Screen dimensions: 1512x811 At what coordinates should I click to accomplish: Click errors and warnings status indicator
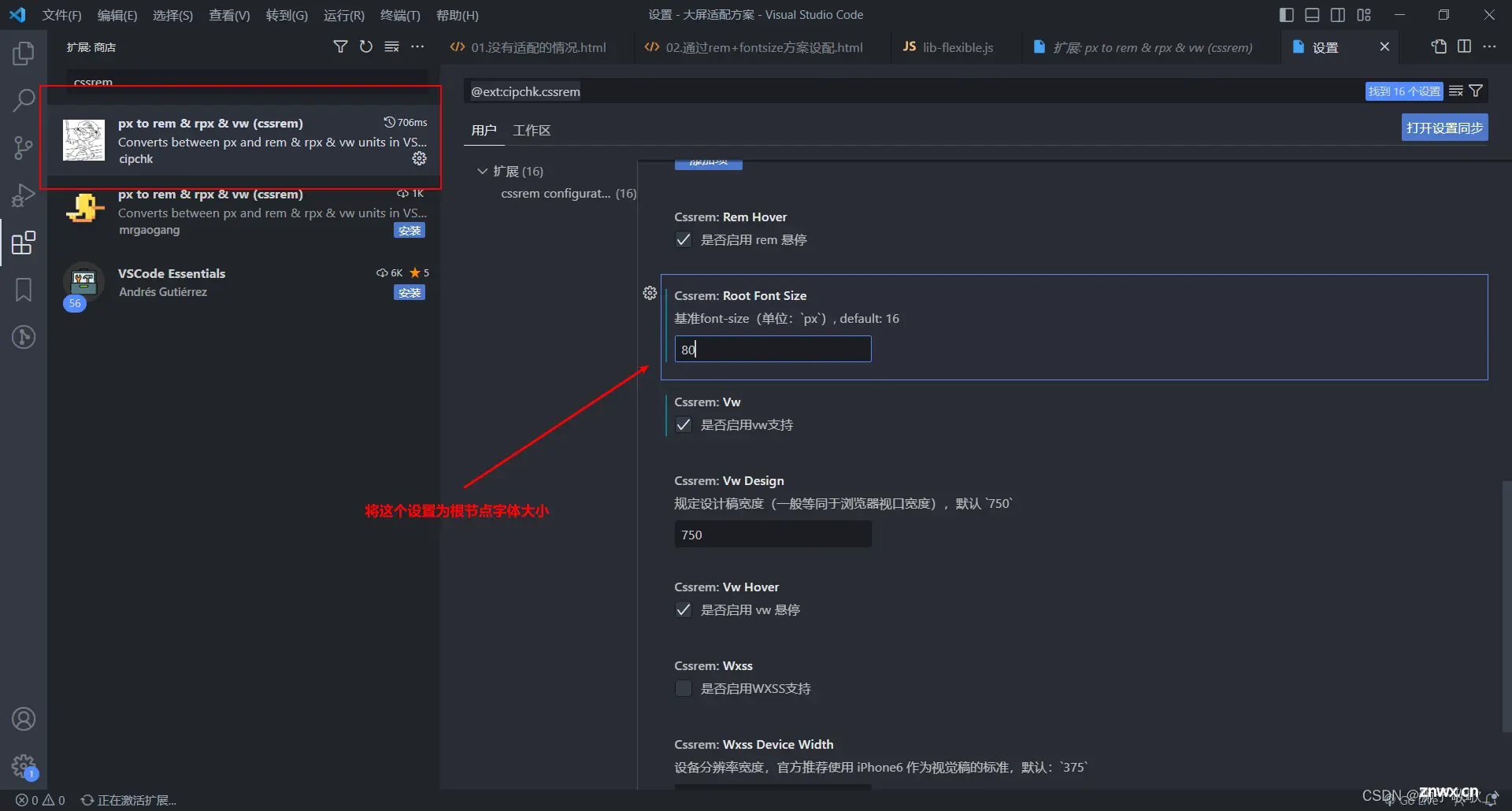pos(41,800)
